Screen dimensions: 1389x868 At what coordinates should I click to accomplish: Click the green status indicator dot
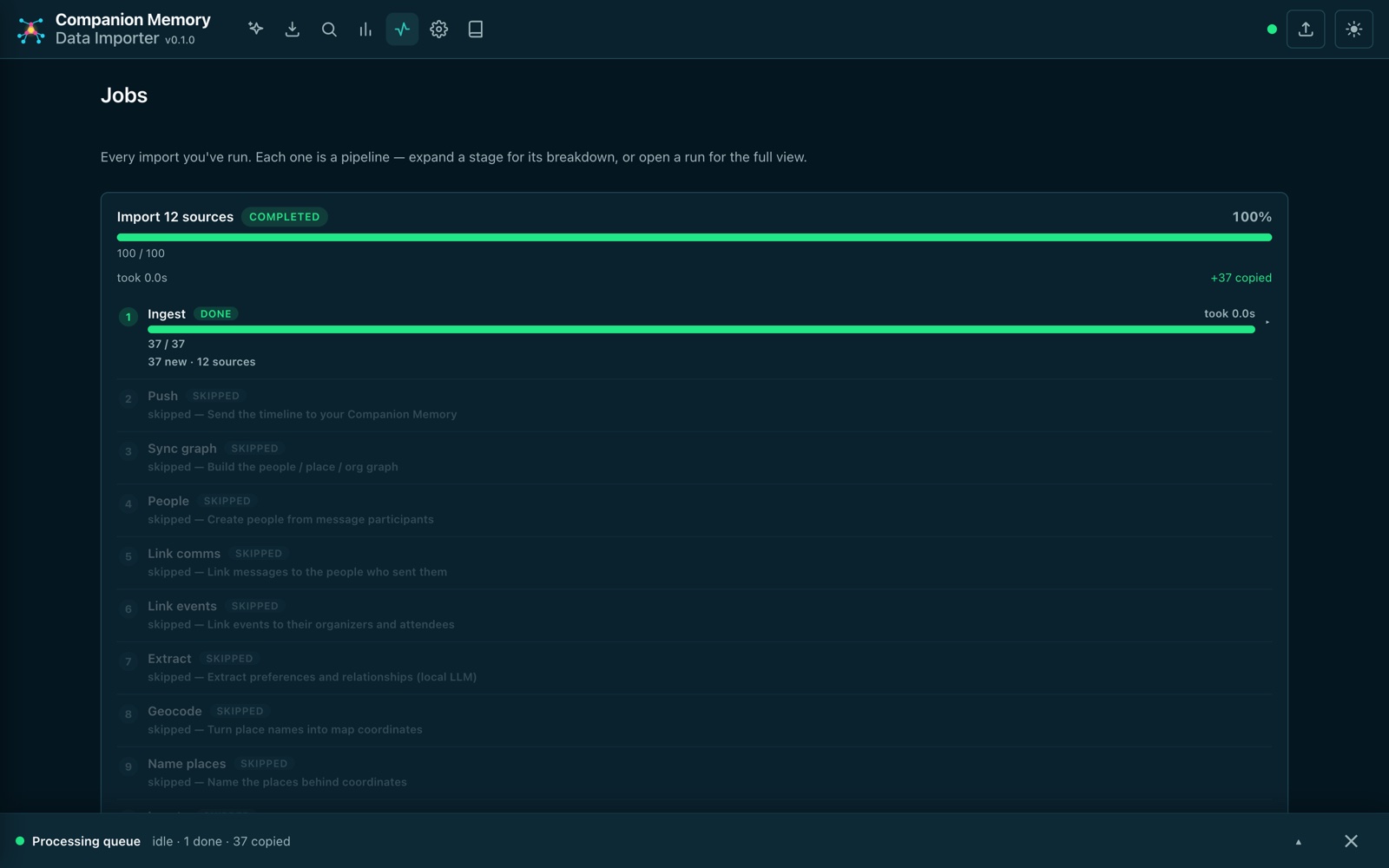[1272, 30]
